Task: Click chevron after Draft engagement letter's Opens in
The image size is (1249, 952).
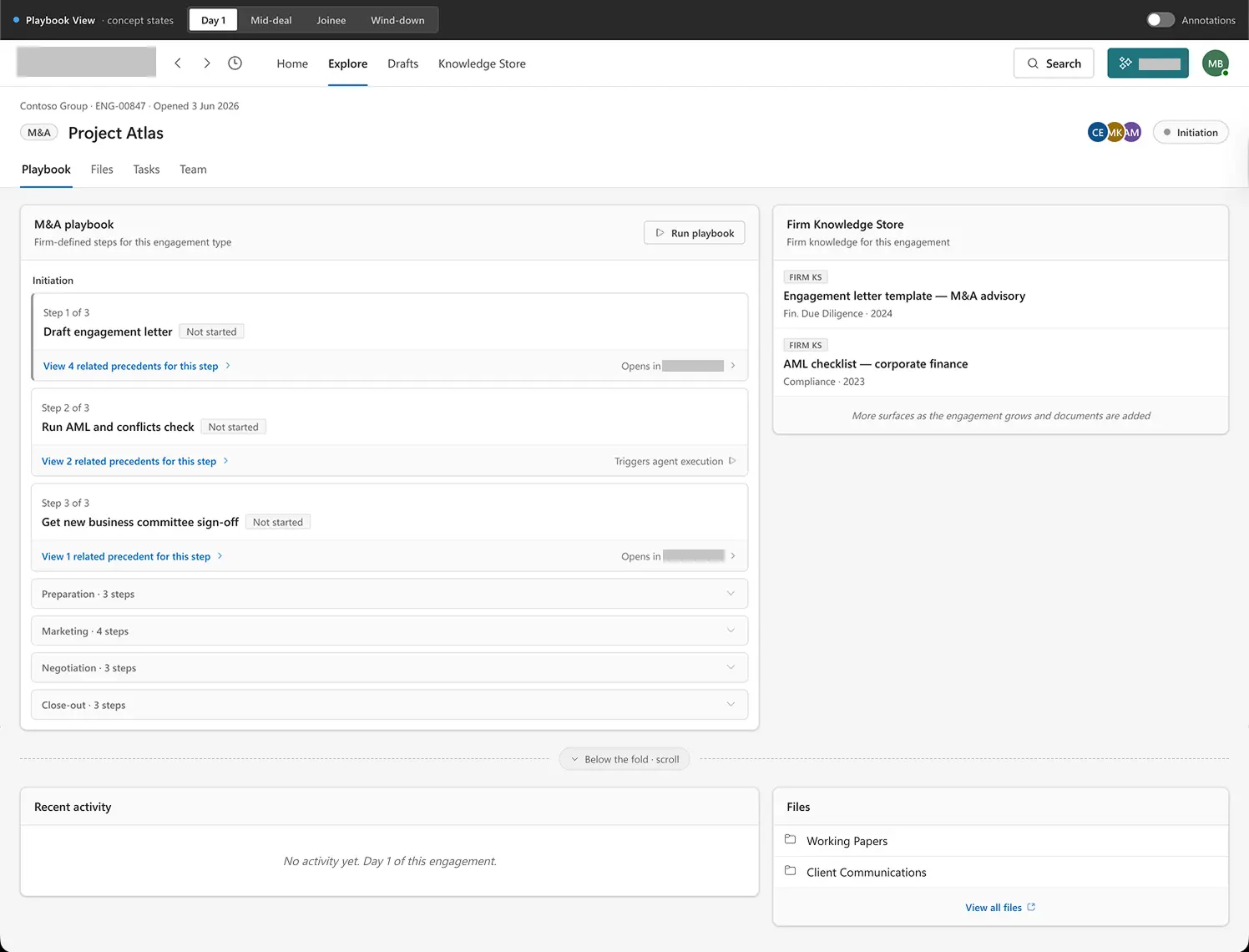Action: pos(733,366)
